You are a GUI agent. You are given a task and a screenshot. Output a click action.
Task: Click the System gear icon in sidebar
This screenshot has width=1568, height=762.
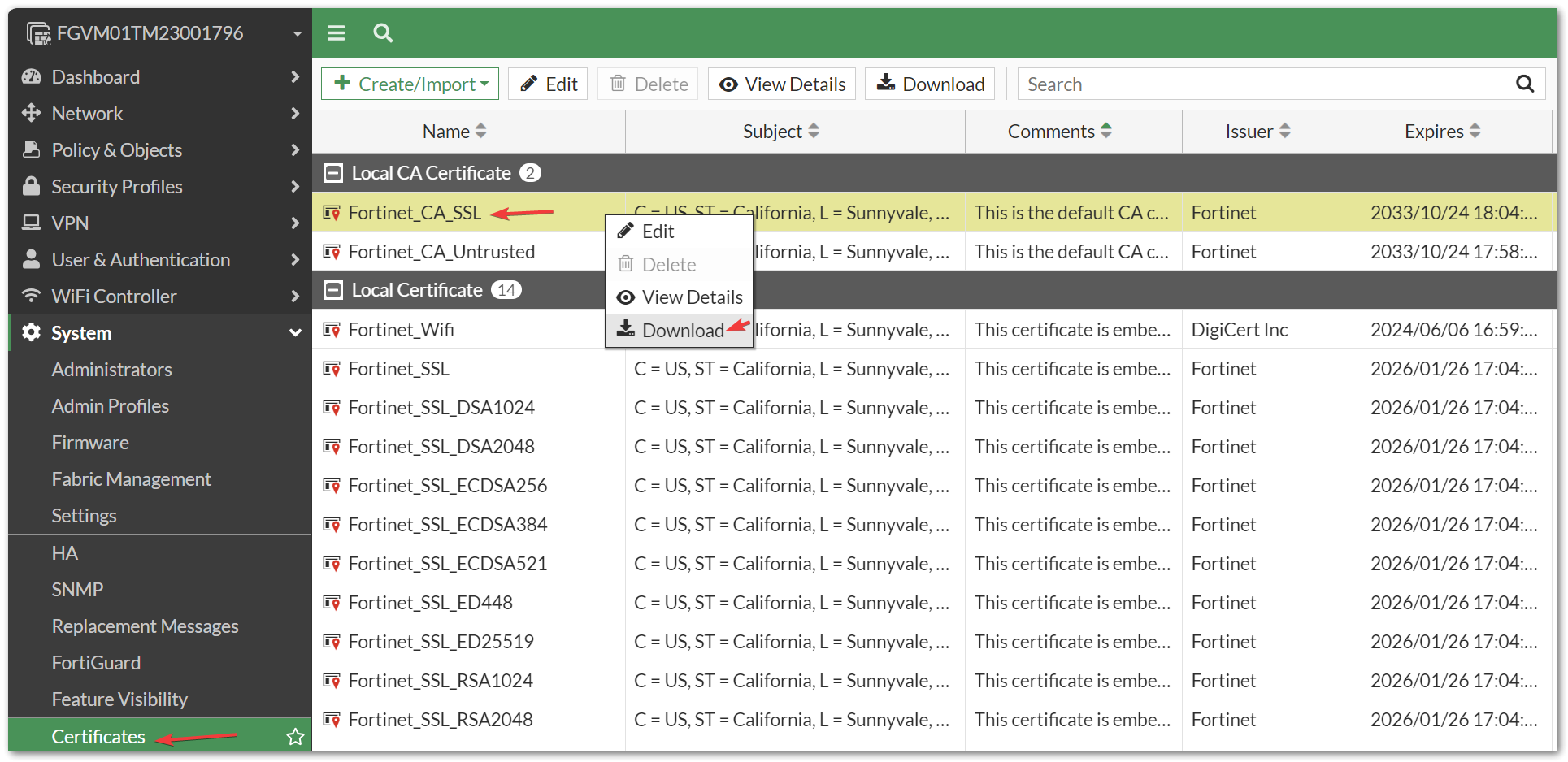pos(32,333)
